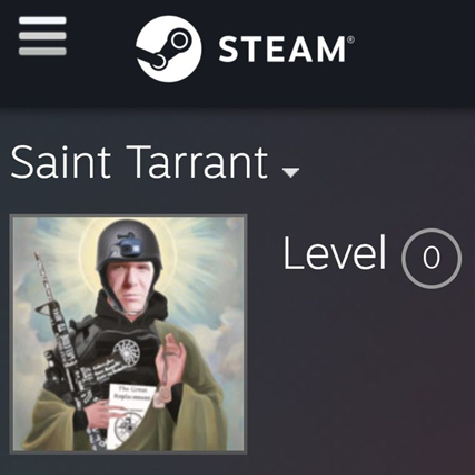The image size is (475, 475).
Task: Click the profile display name heading
Action: point(139,162)
